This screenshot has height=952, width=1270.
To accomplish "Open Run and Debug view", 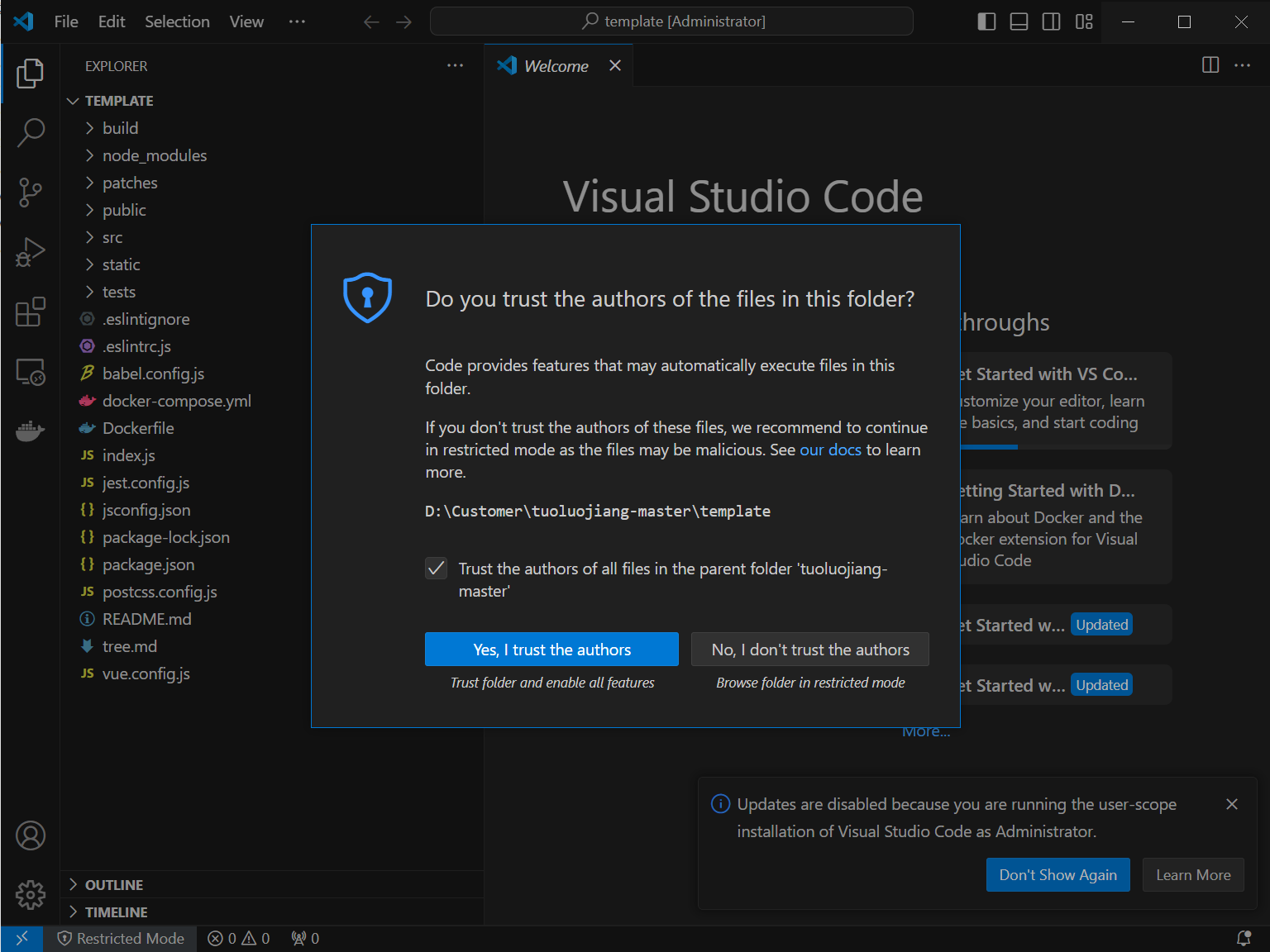I will (x=31, y=252).
